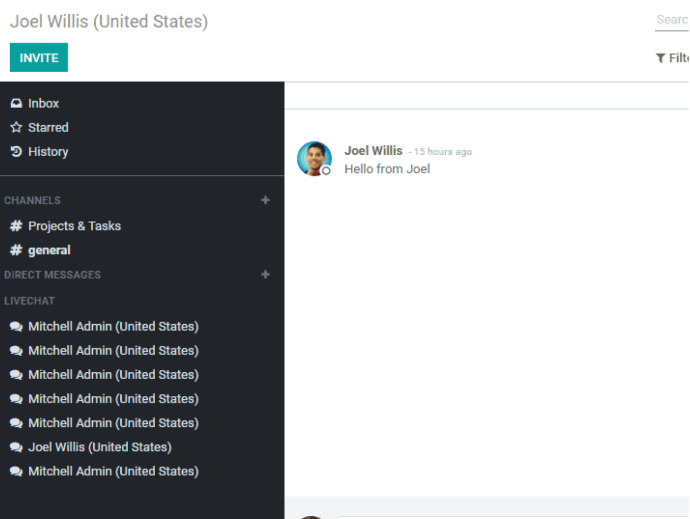Image resolution: width=690 pixels, height=519 pixels.
Task: Click the hash icon beside general
Action: click(16, 250)
